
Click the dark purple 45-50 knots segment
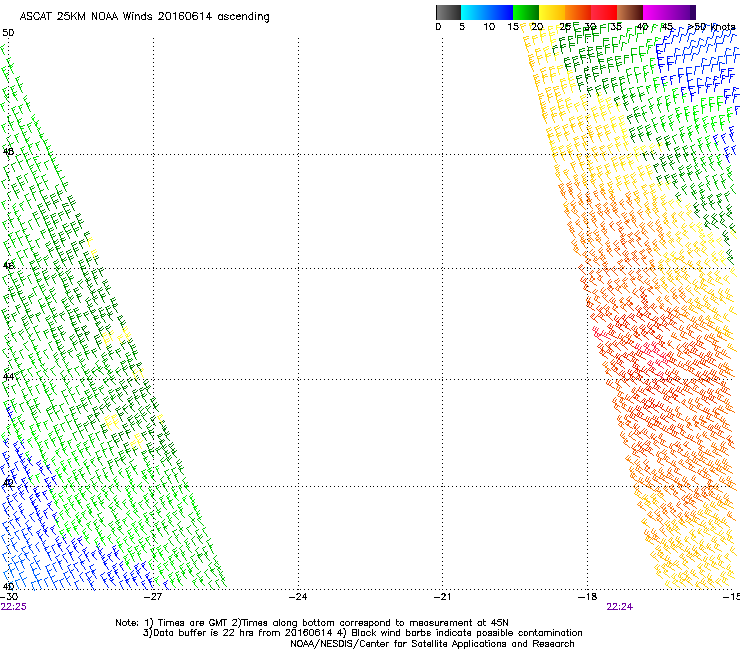[682, 12]
